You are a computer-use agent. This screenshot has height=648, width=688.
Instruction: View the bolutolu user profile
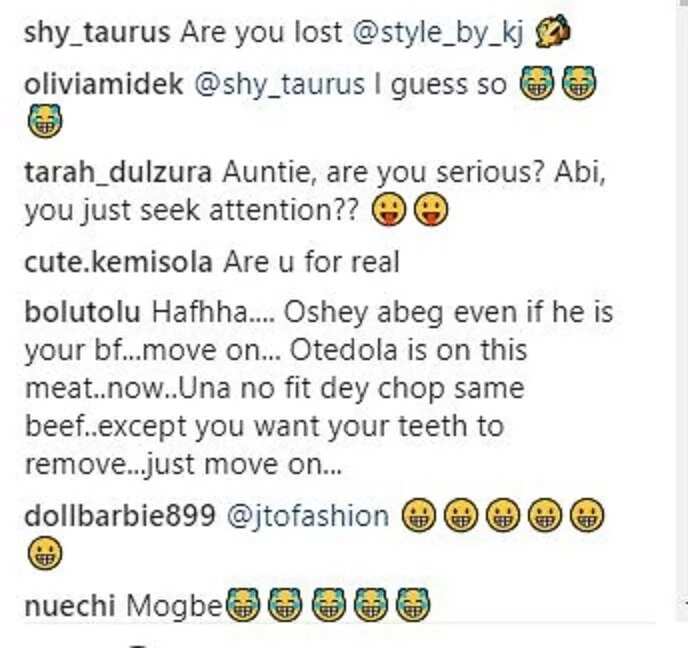(x=82, y=312)
